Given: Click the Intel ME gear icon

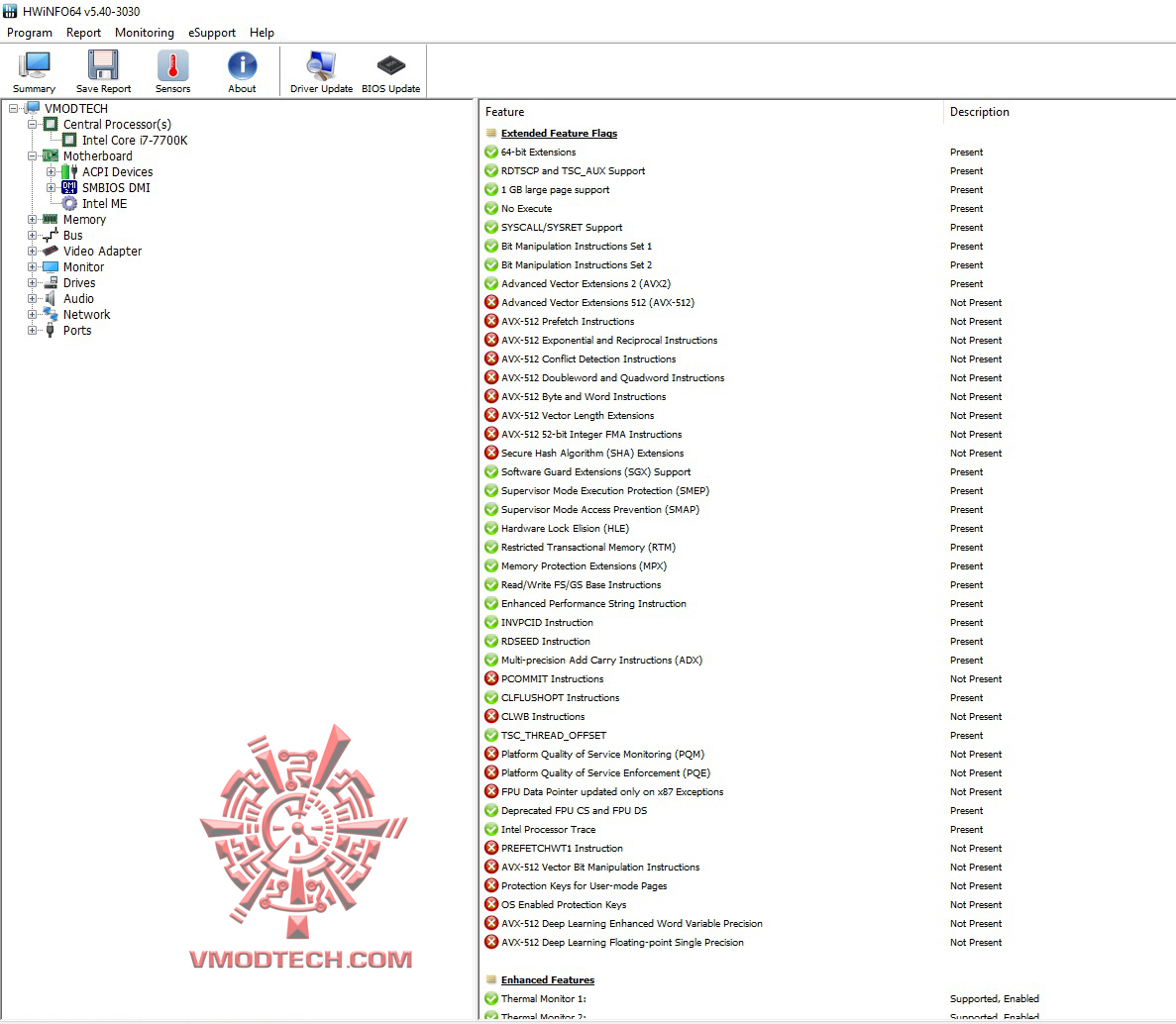Looking at the screenshot, I should click(69, 203).
